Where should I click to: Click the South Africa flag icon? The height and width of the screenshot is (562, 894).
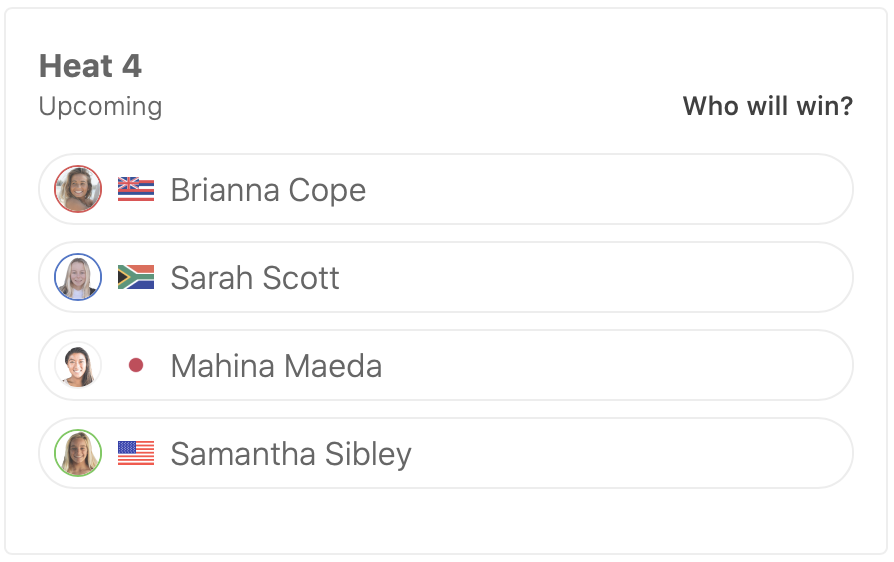pos(136,277)
